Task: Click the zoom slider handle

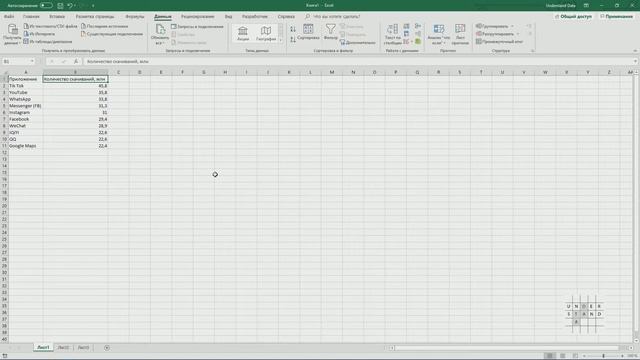Action: [603, 356]
